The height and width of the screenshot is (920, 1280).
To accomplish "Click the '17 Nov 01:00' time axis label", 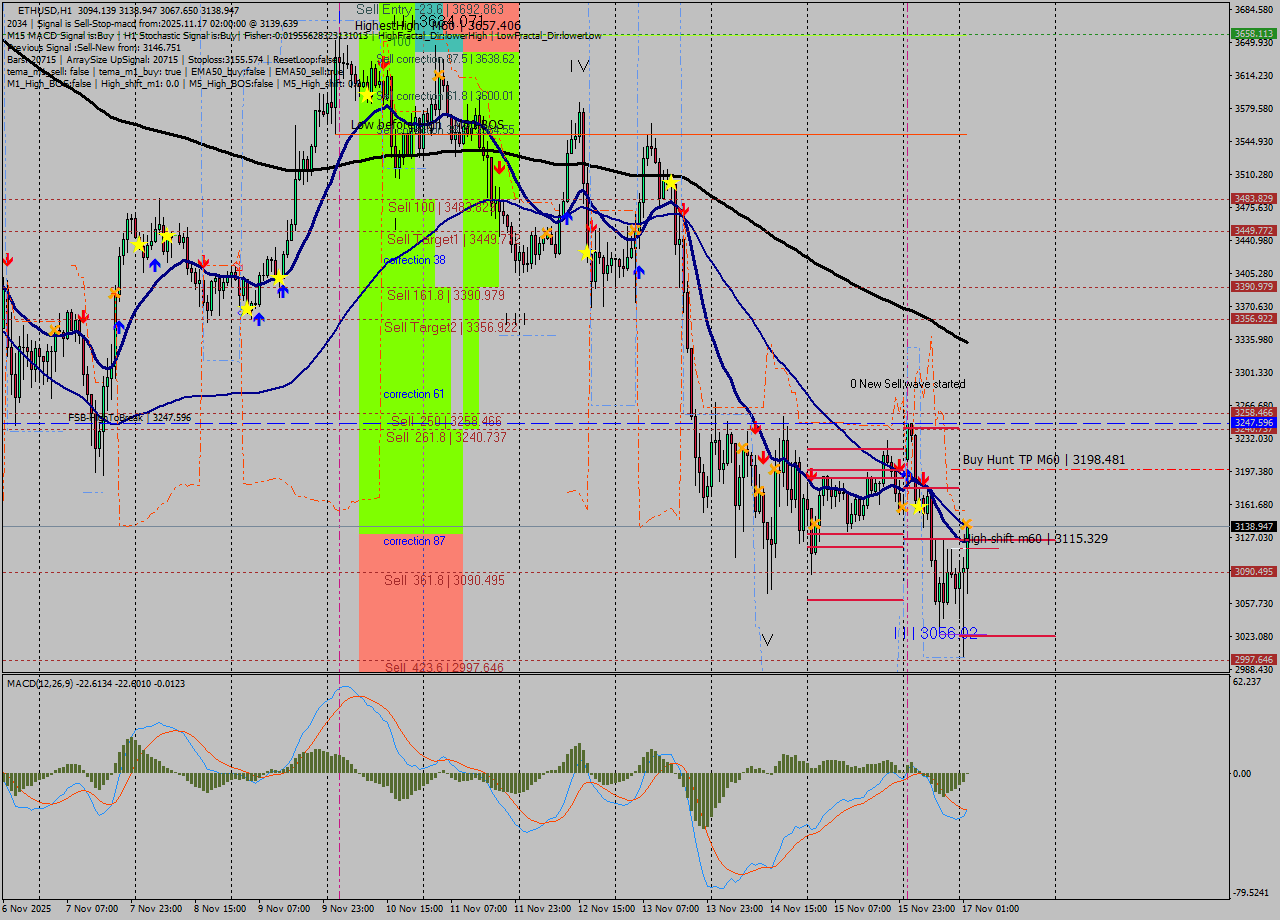I will (990, 909).
